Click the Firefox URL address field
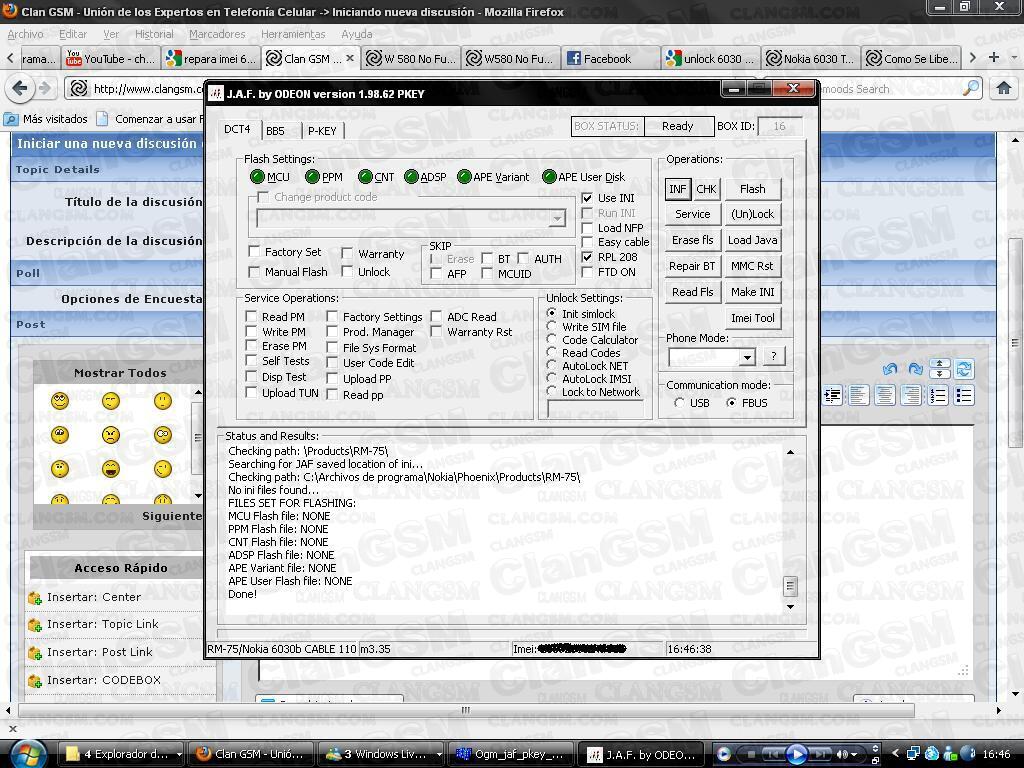Image resolution: width=1024 pixels, height=768 pixels. 148,88
